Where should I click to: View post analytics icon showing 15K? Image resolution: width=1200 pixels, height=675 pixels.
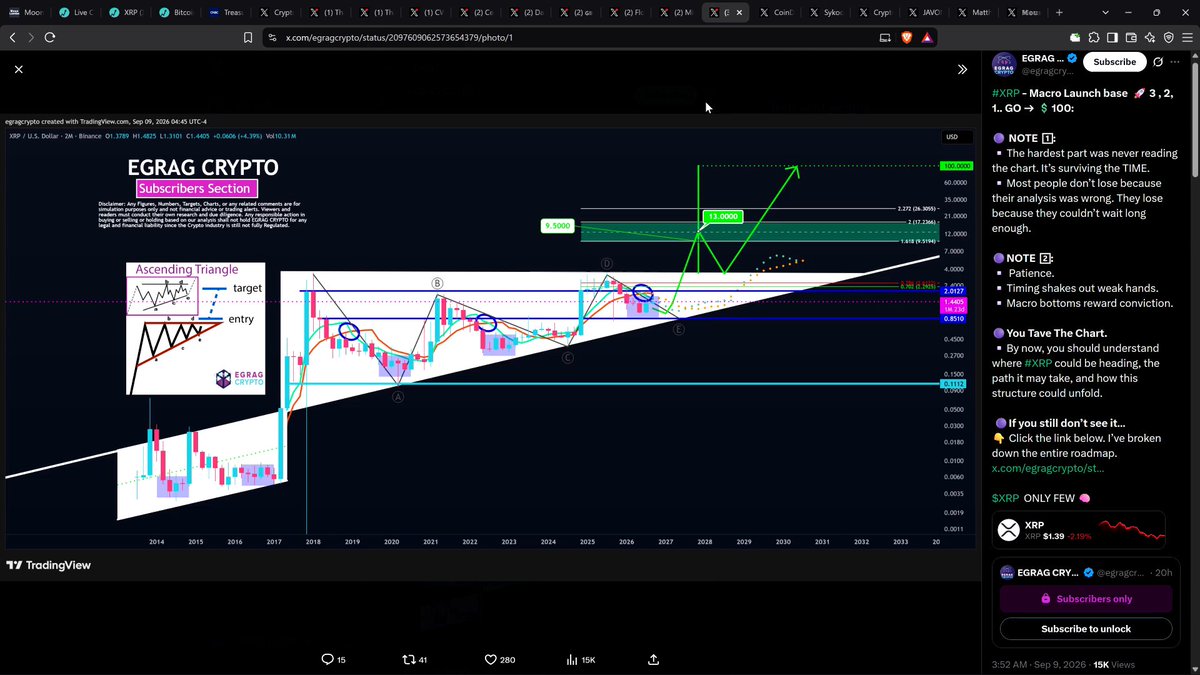(581, 659)
